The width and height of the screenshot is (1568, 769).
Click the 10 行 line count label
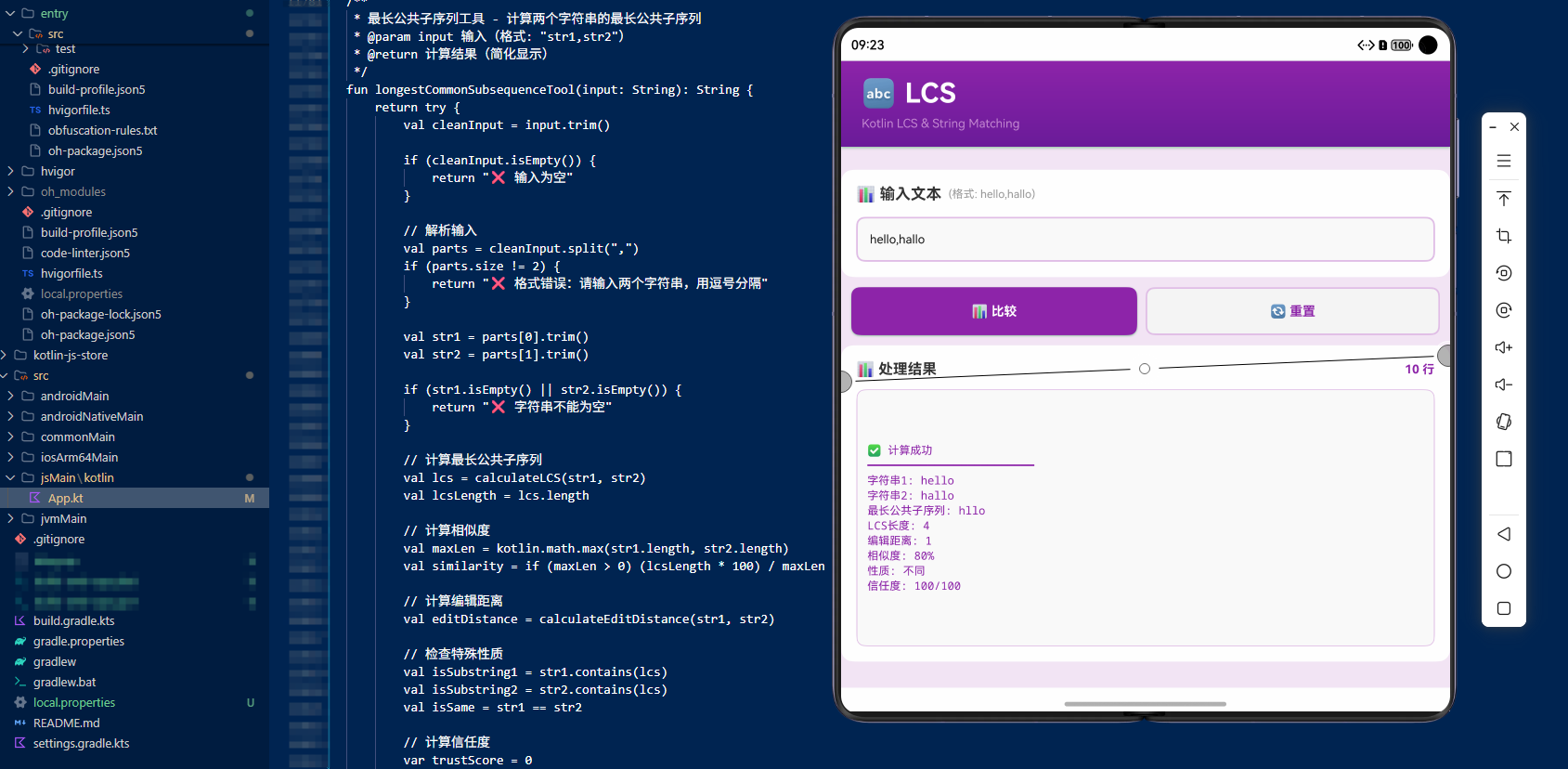point(1419,369)
